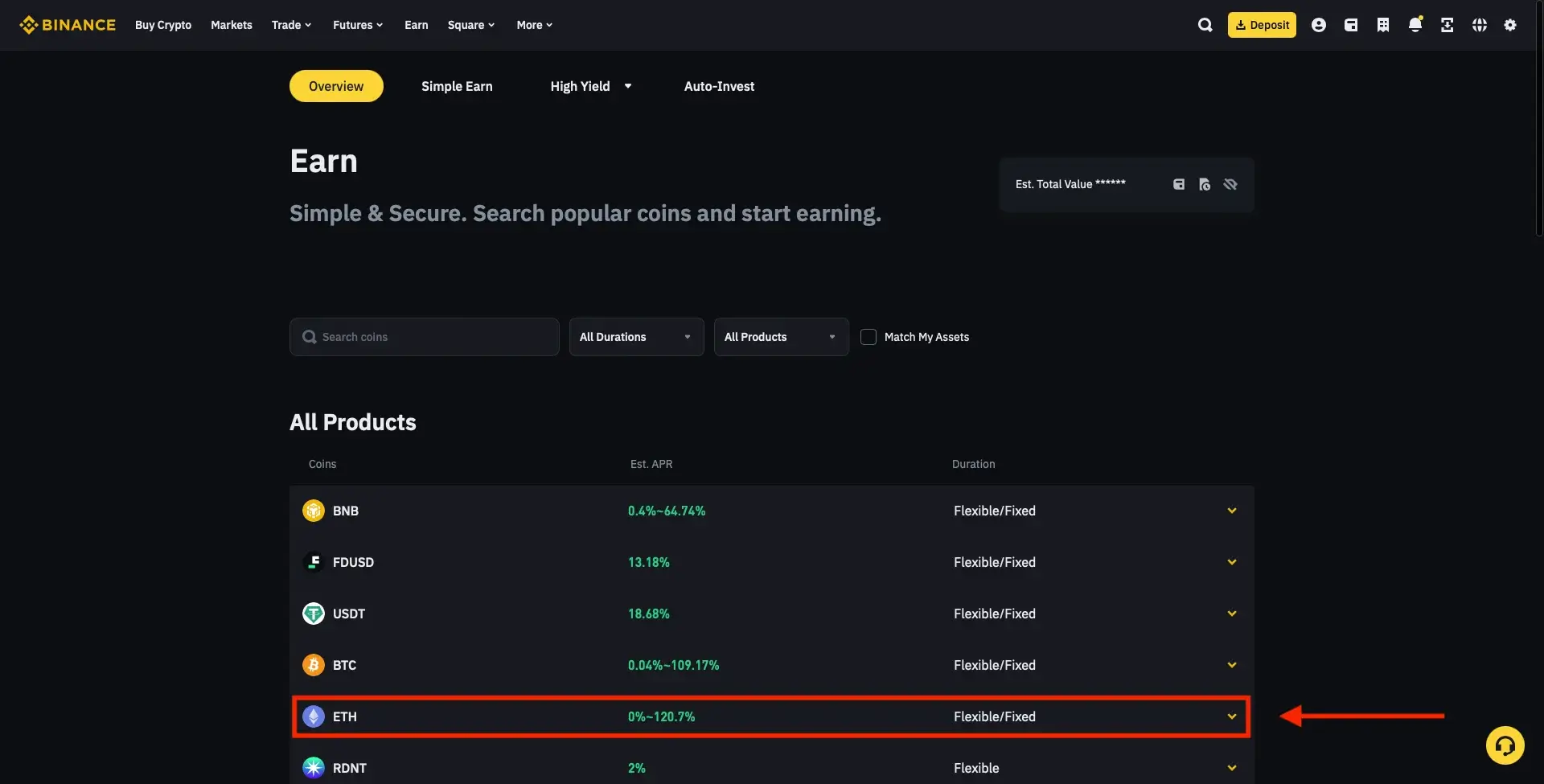Click the Deposit button
Viewport: 1544px width, 784px height.
tap(1262, 25)
